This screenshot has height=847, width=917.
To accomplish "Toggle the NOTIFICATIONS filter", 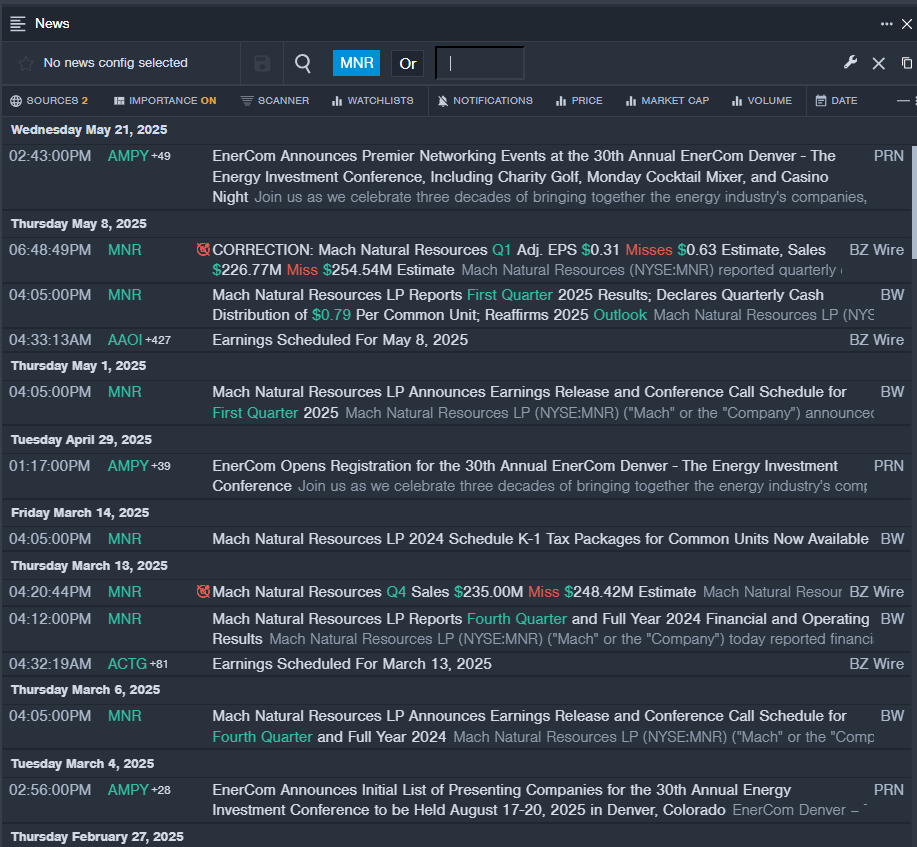I will 485,101.
